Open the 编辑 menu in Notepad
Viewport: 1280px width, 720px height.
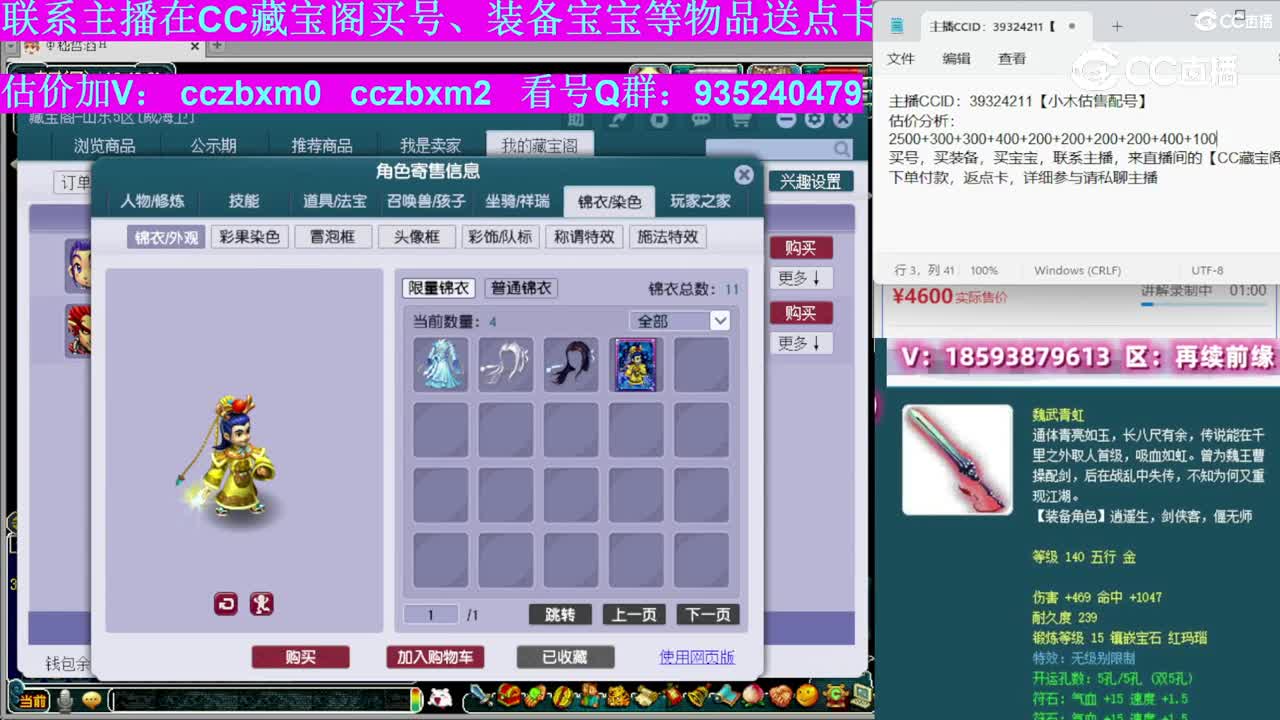tap(956, 59)
